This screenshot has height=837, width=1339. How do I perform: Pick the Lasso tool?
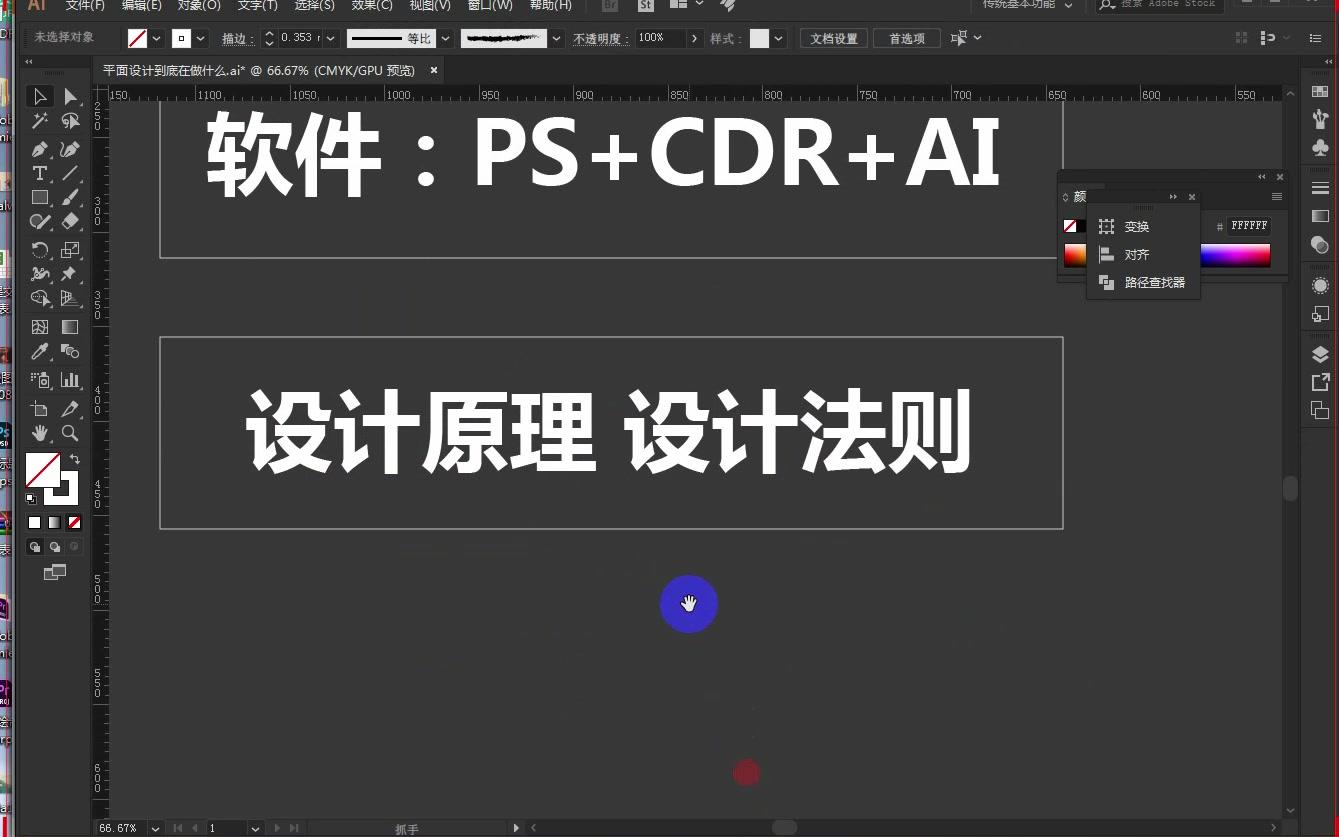pyautogui.click(x=70, y=121)
